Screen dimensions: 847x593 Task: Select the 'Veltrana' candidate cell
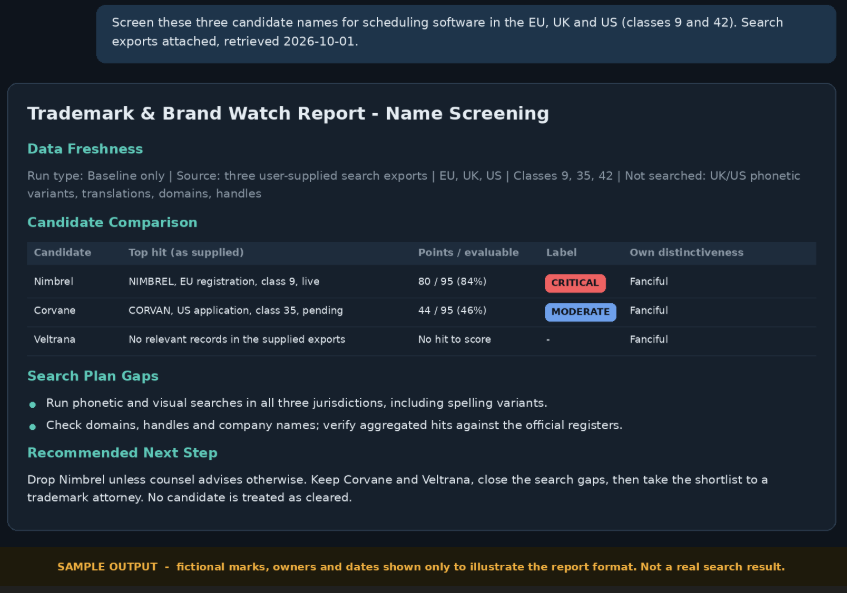point(55,339)
